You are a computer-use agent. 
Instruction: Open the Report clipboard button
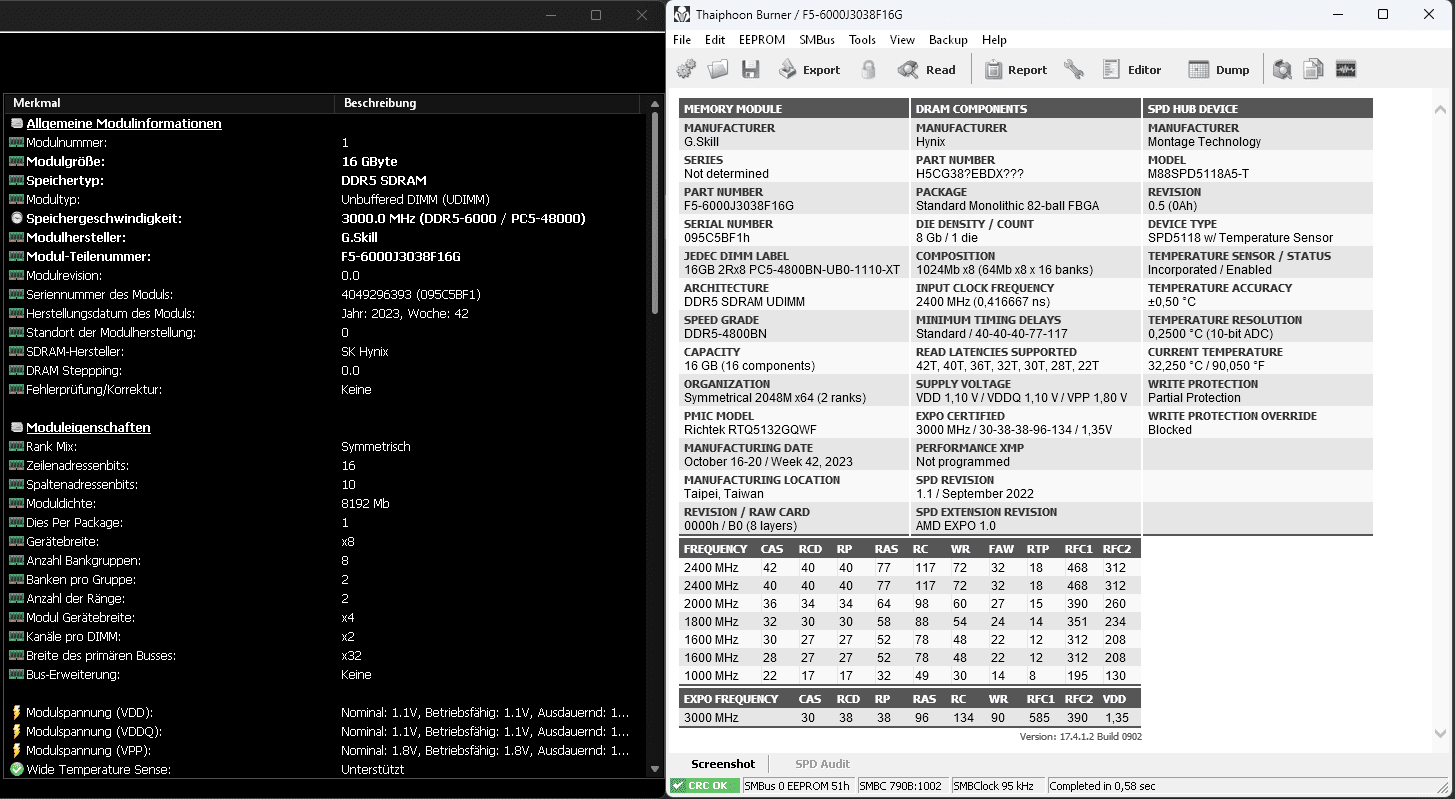click(x=1015, y=69)
